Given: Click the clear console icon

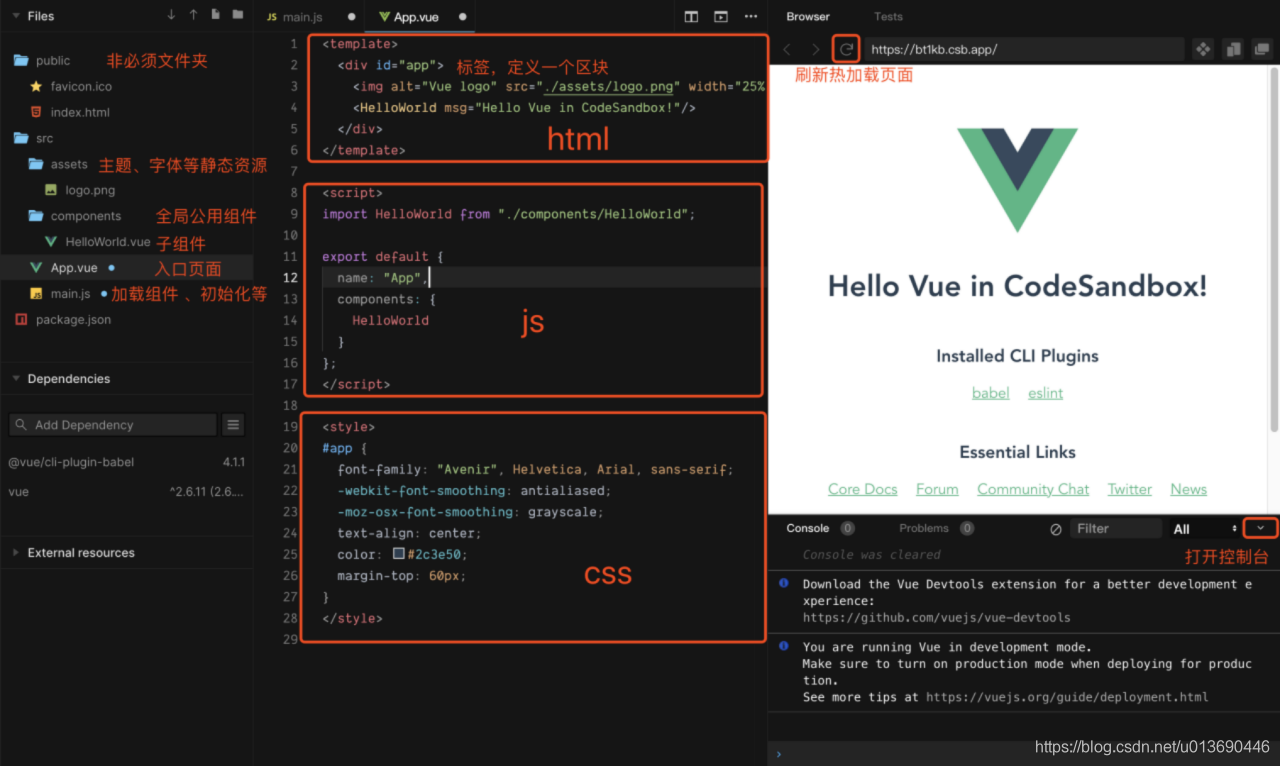Looking at the screenshot, I should click(x=1055, y=528).
